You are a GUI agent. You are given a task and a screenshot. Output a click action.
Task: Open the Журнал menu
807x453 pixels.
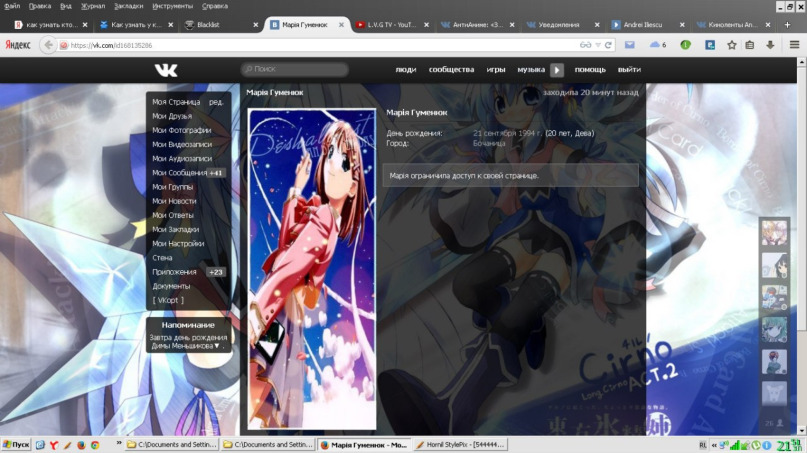(93, 6)
